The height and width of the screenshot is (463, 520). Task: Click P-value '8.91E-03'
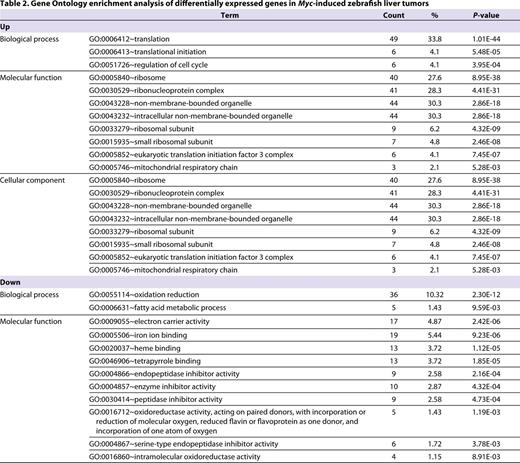click(x=486, y=457)
